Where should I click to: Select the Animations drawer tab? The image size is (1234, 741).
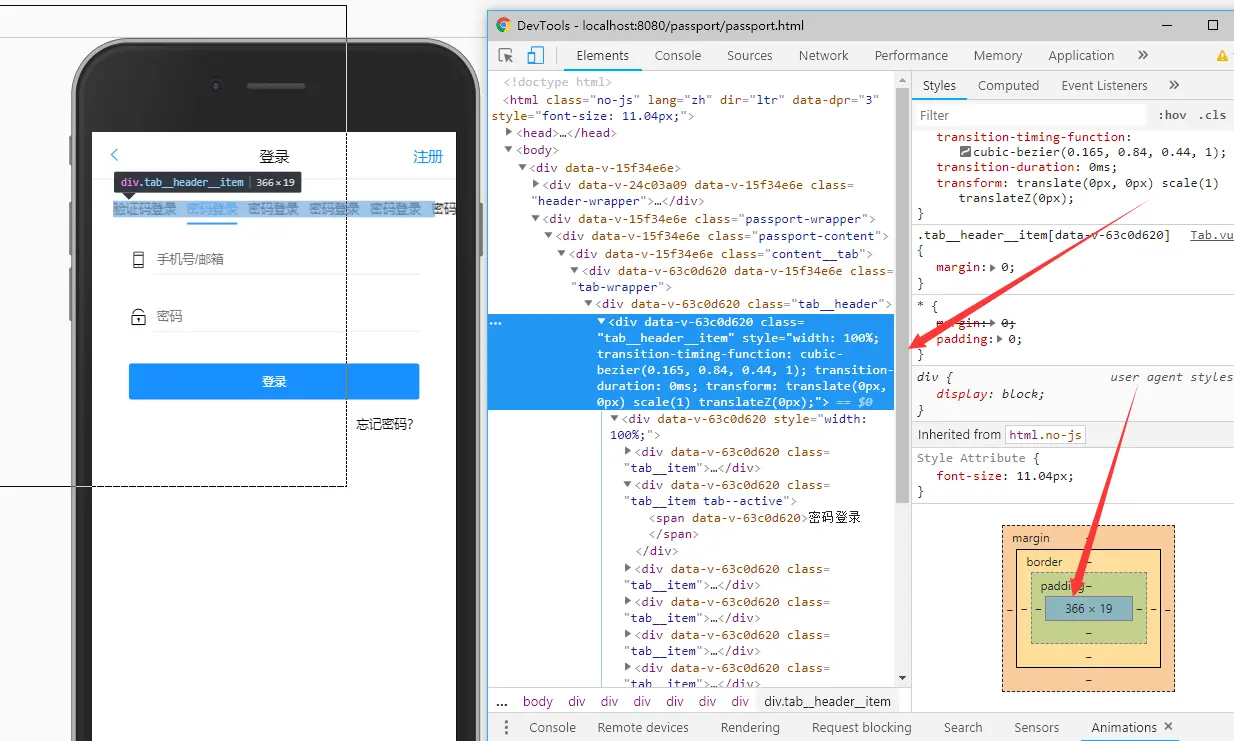(x=1124, y=727)
